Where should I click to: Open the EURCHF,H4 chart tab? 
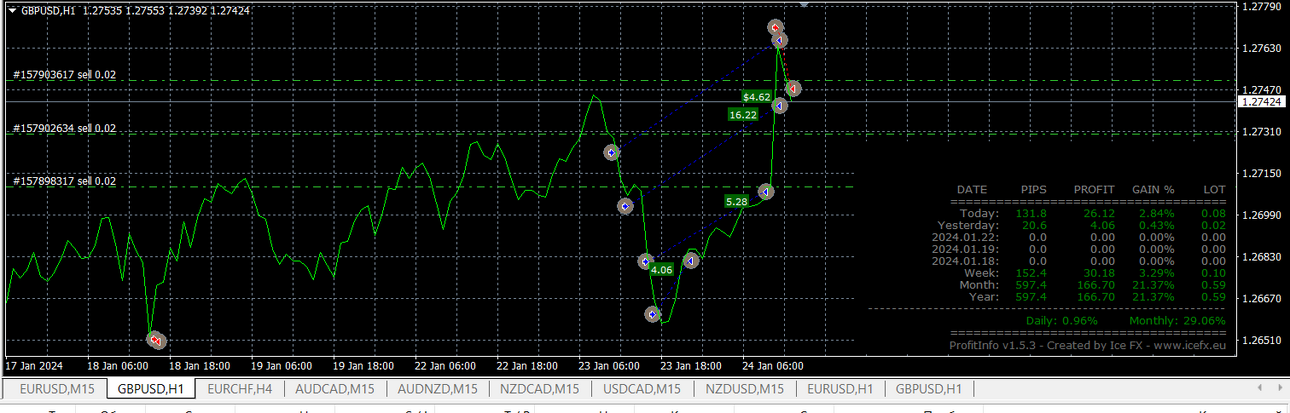point(238,389)
